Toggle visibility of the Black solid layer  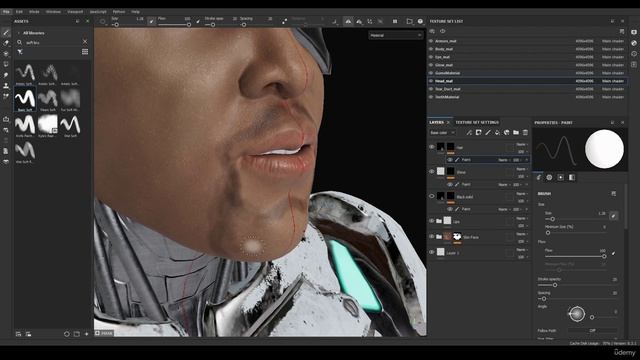(x=432, y=196)
